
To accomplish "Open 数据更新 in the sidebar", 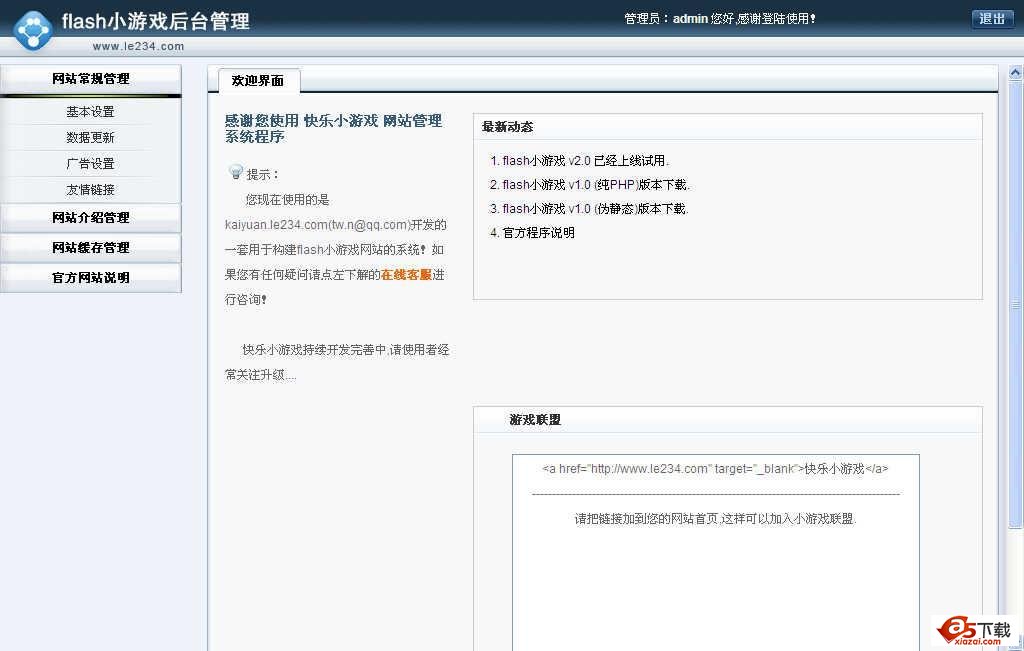I will click(x=90, y=138).
